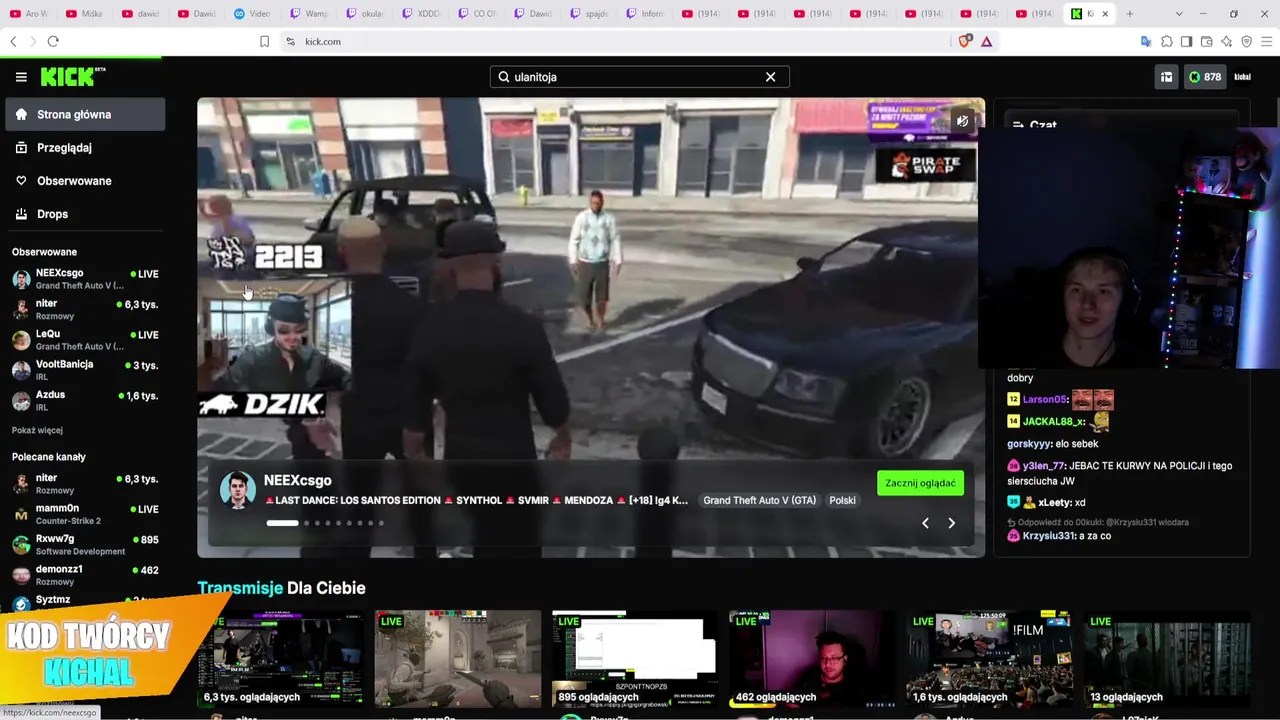Open Brave Rewards triangle icon
The image size is (1280, 720).
coord(986,41)
